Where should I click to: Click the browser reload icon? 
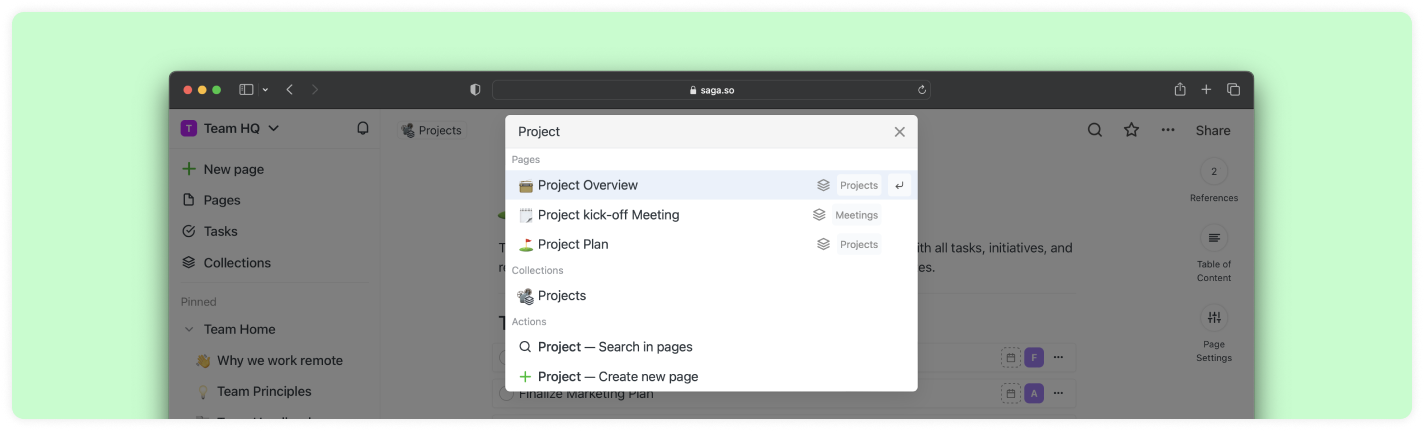click(x=921, y=90)
